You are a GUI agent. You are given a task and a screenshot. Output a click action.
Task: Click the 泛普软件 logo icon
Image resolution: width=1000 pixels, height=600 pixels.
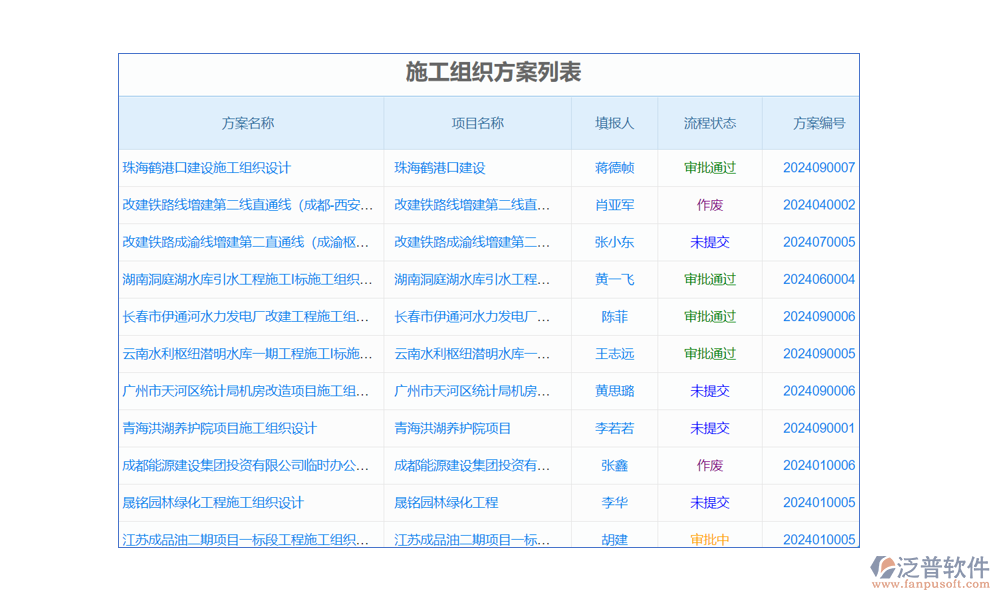885,569
